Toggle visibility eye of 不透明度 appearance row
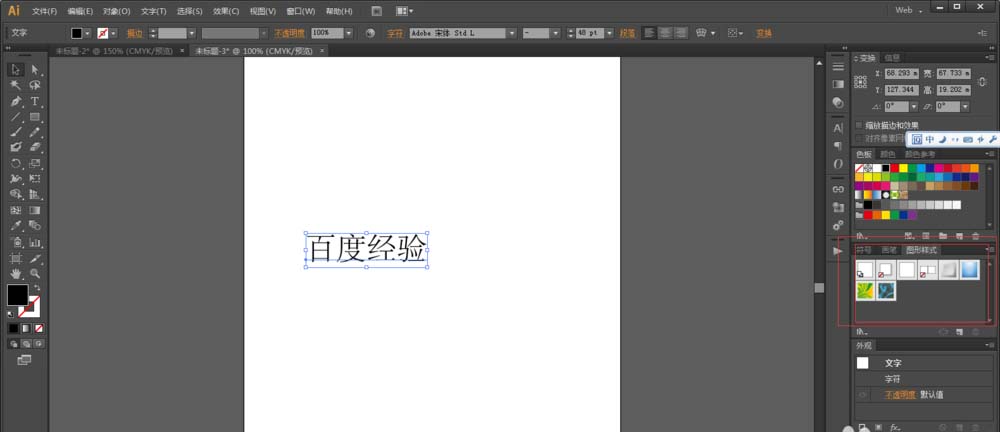 862,395
